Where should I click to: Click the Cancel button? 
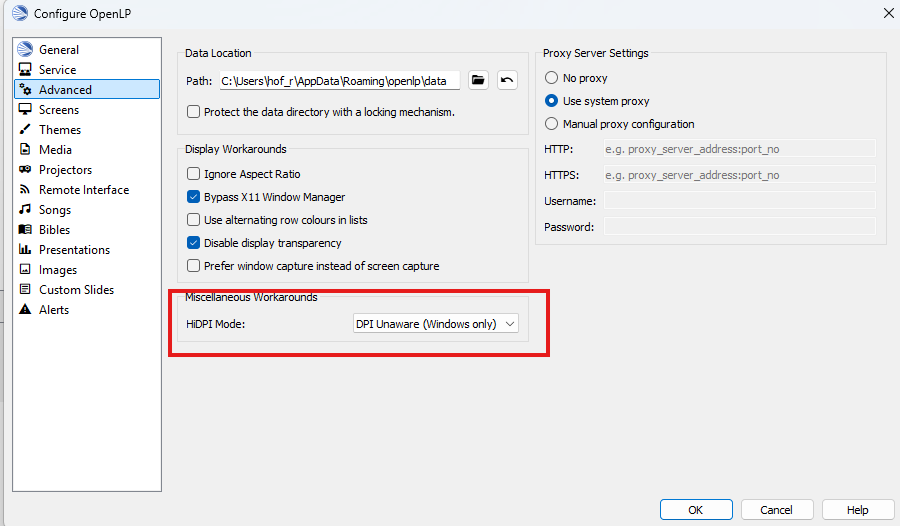pos(776,510)
